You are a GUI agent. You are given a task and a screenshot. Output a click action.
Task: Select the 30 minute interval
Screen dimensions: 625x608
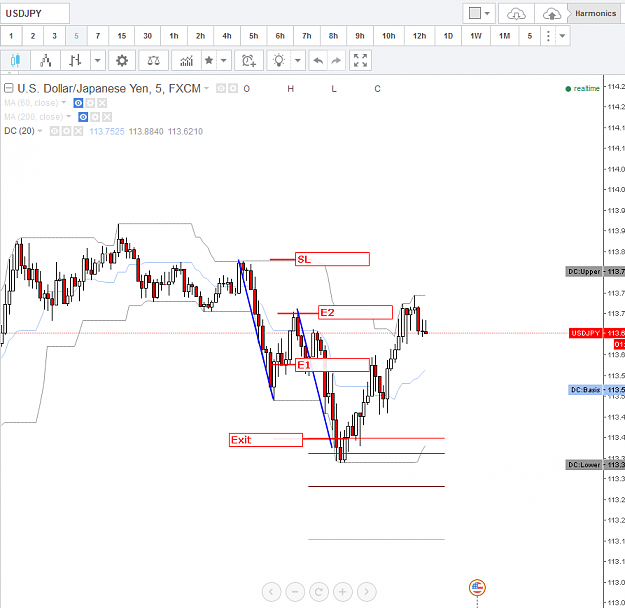147,36
